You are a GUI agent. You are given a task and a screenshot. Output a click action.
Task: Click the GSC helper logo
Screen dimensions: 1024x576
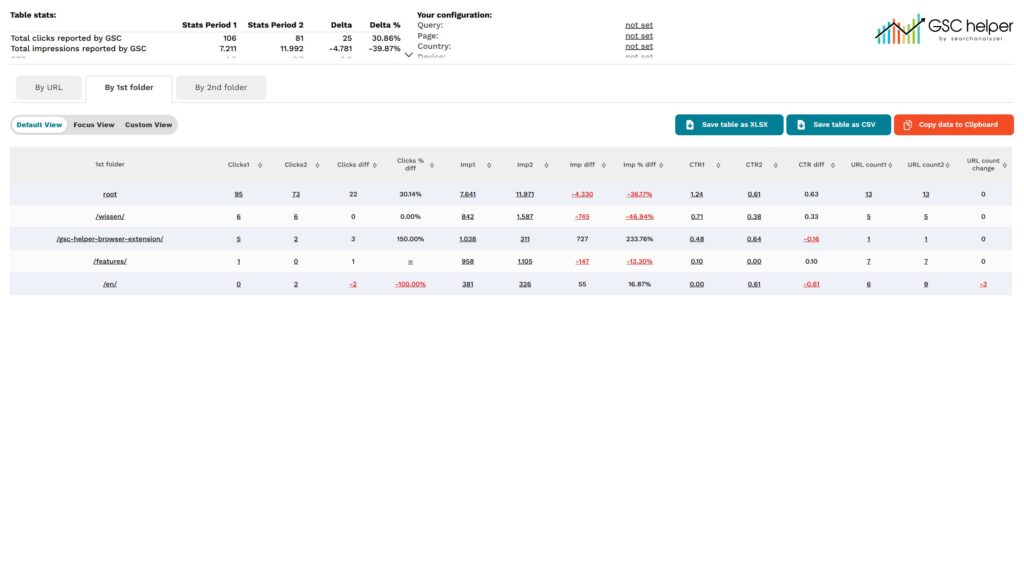(x=943, y=31)
